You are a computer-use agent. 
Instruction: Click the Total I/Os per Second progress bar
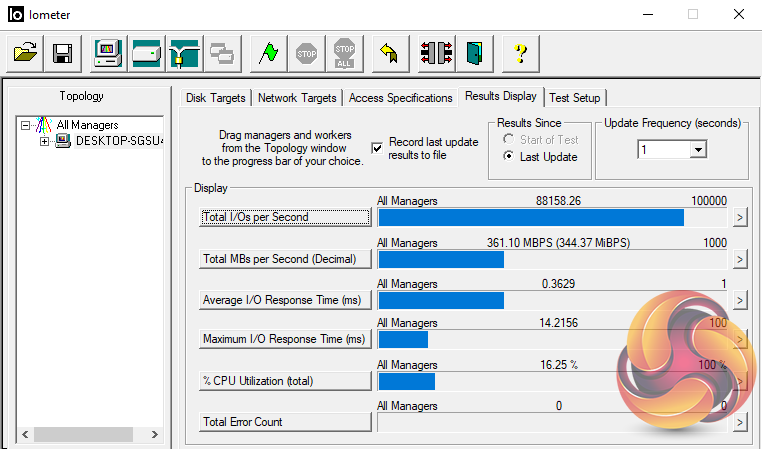tap(552, 218)
